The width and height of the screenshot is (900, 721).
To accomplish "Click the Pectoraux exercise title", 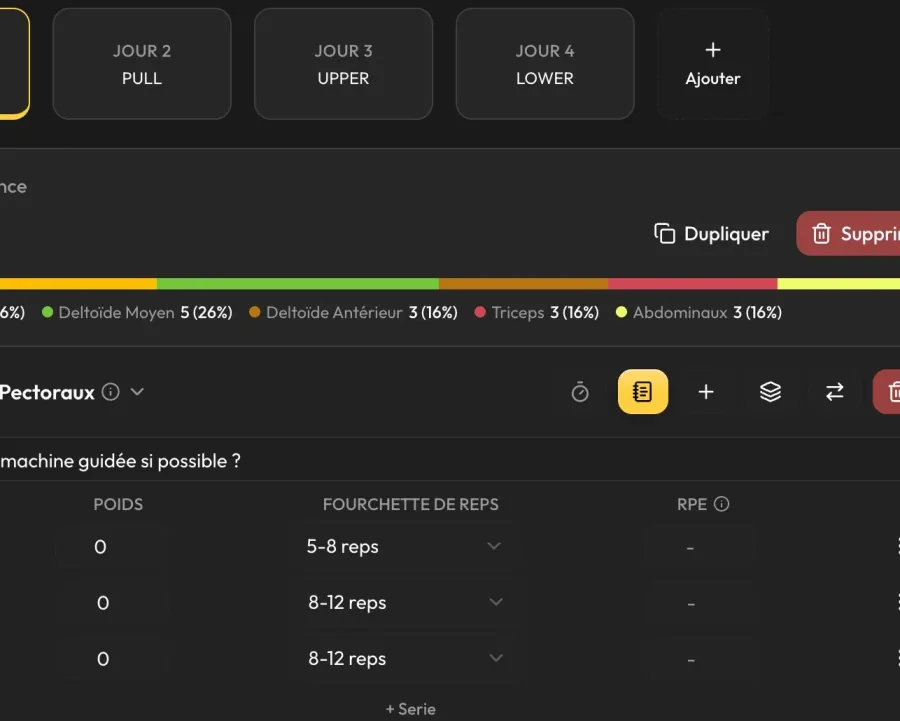I will coord(47,392).
